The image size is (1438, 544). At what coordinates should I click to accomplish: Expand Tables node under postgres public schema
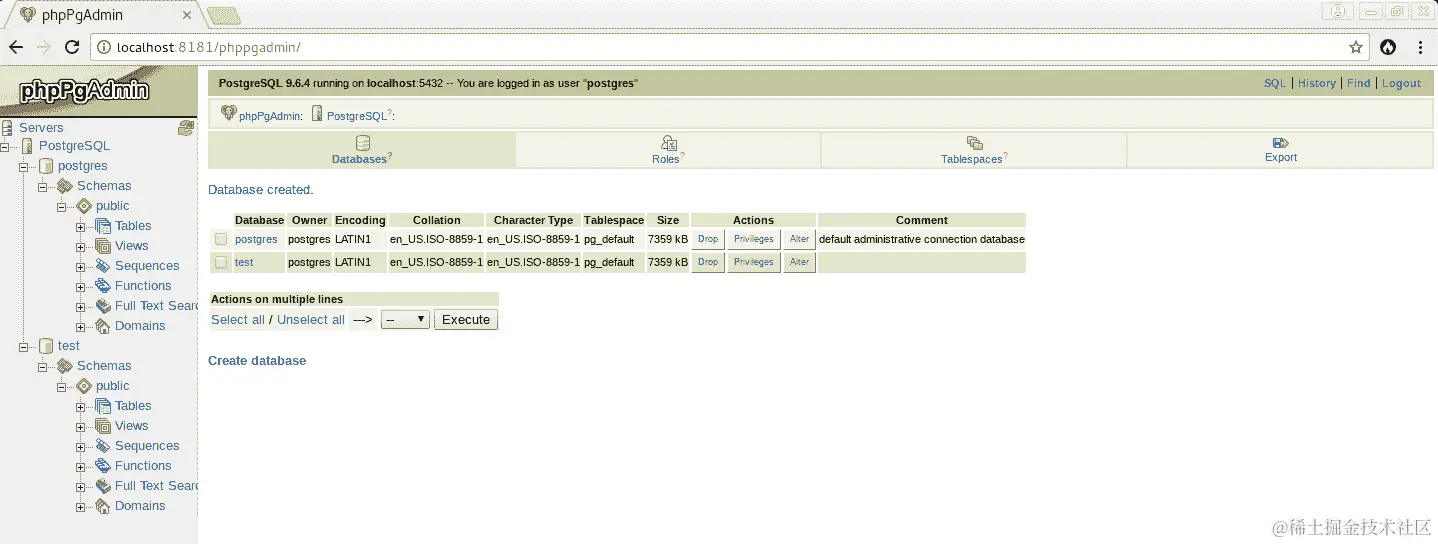click(x=81, y=226)
